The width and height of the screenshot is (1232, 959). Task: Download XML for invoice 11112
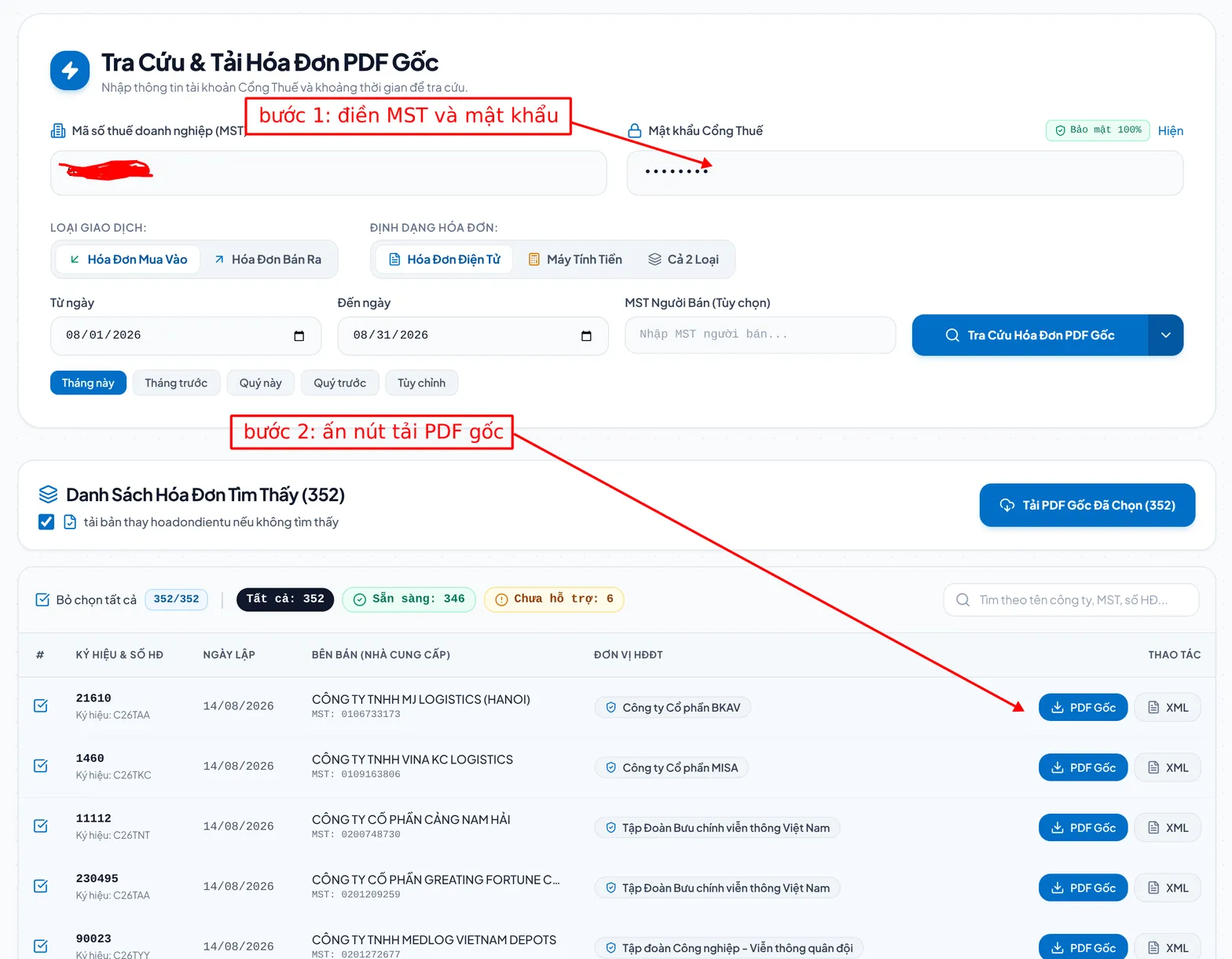point(1168,828)
